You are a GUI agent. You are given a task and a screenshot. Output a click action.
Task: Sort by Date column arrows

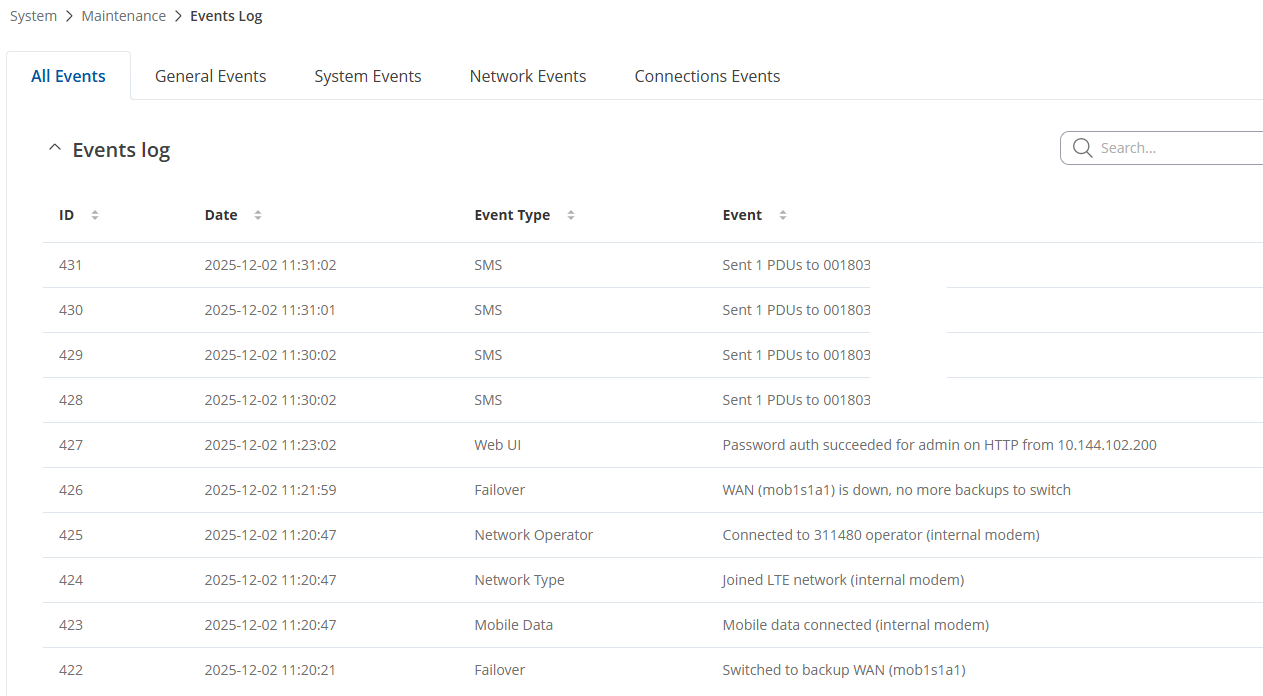pyautogui.click(x=258, y=215)
